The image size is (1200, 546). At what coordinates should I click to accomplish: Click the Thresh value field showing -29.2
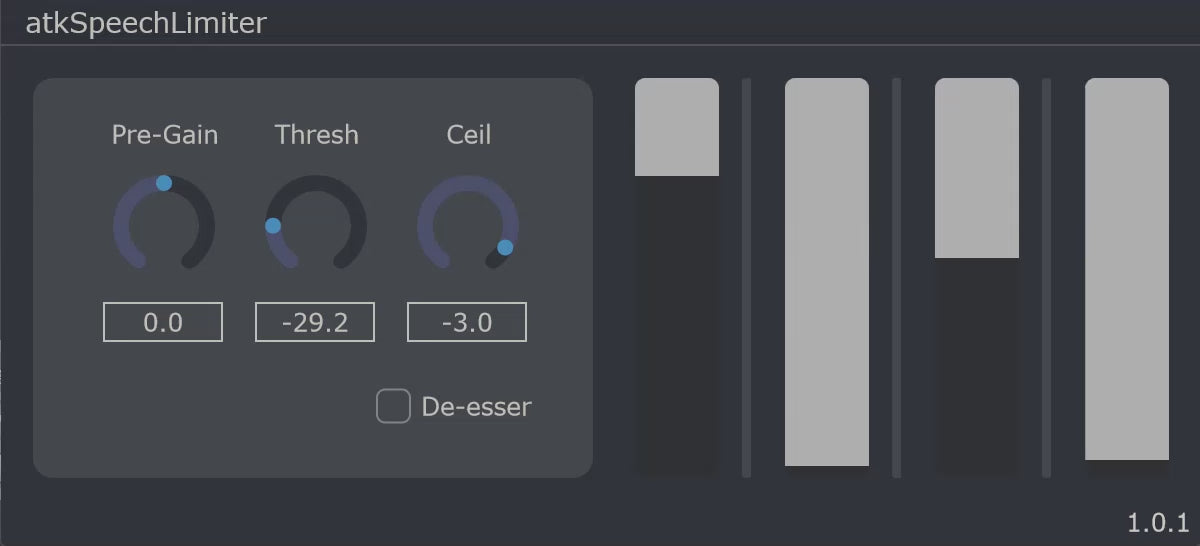coord(315,322)
